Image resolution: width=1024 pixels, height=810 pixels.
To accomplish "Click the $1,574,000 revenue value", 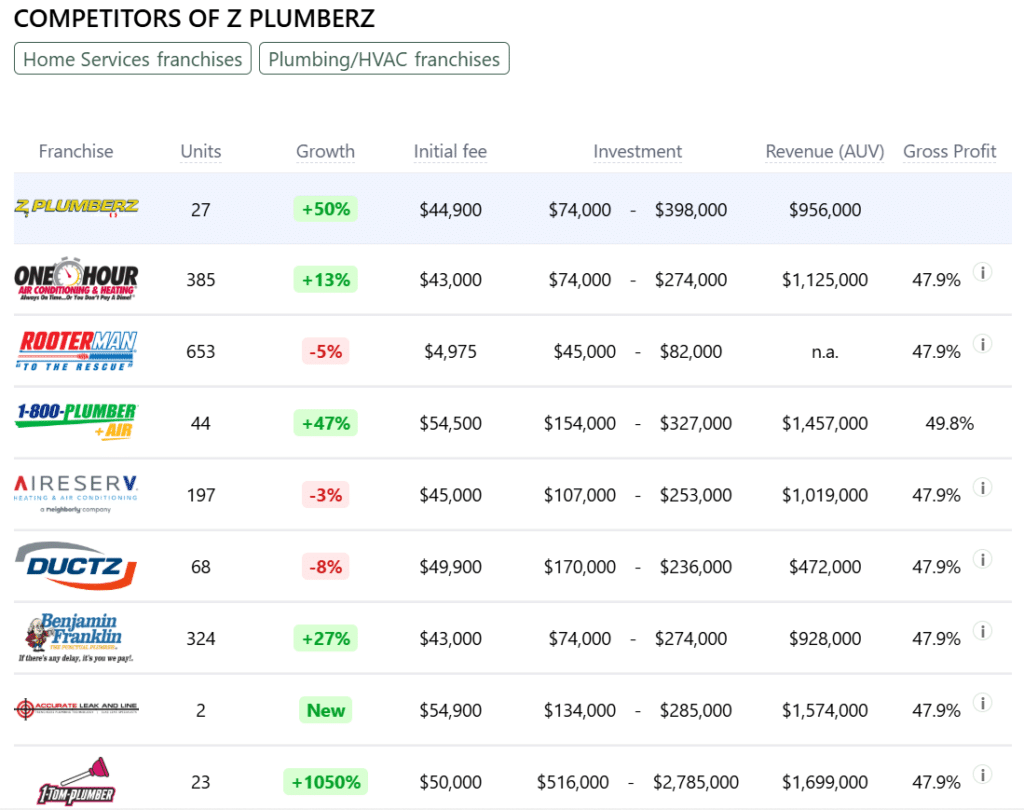I will 825,710.
